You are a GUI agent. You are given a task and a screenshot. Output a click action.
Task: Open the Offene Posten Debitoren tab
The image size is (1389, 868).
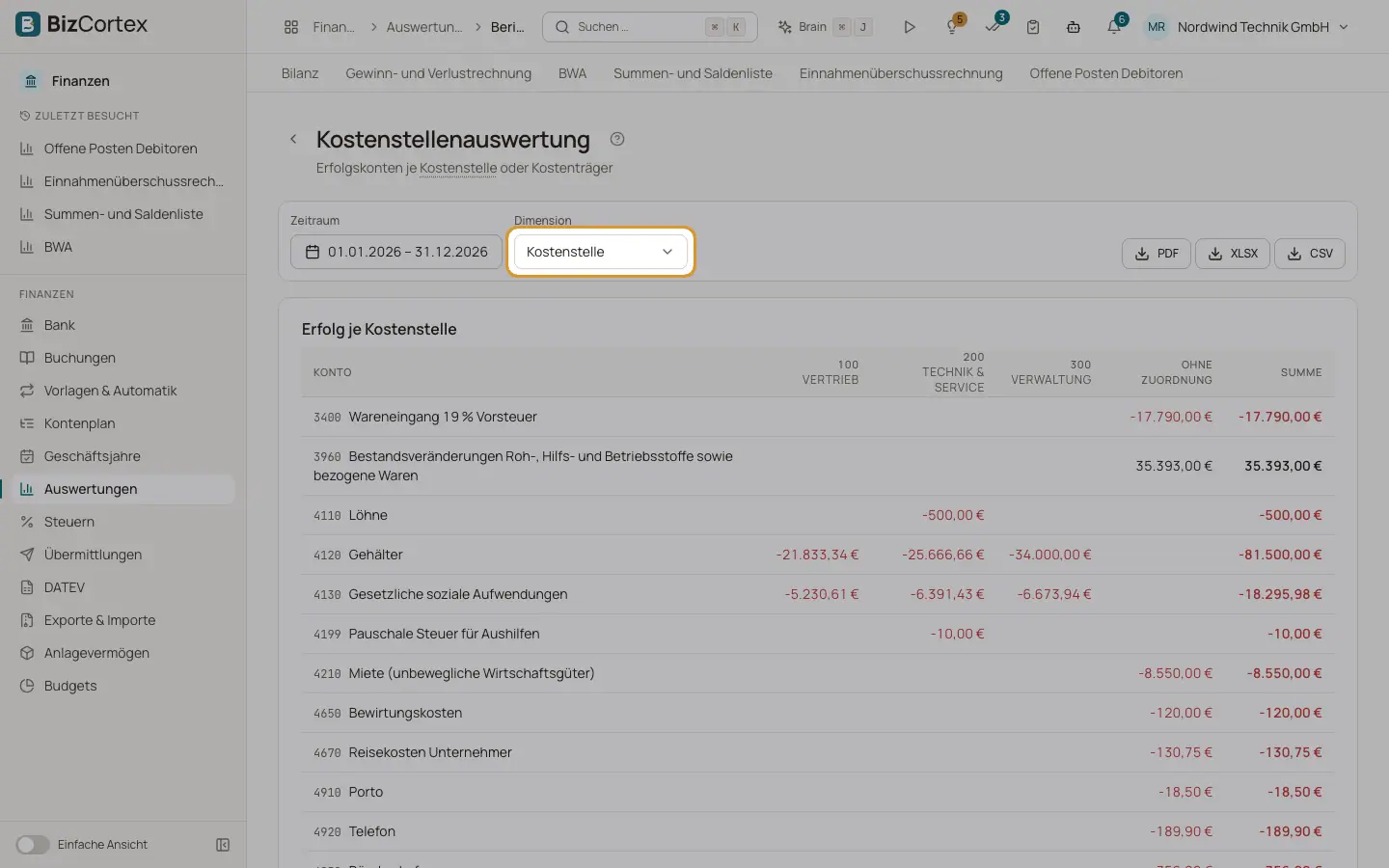point(1106,73)
